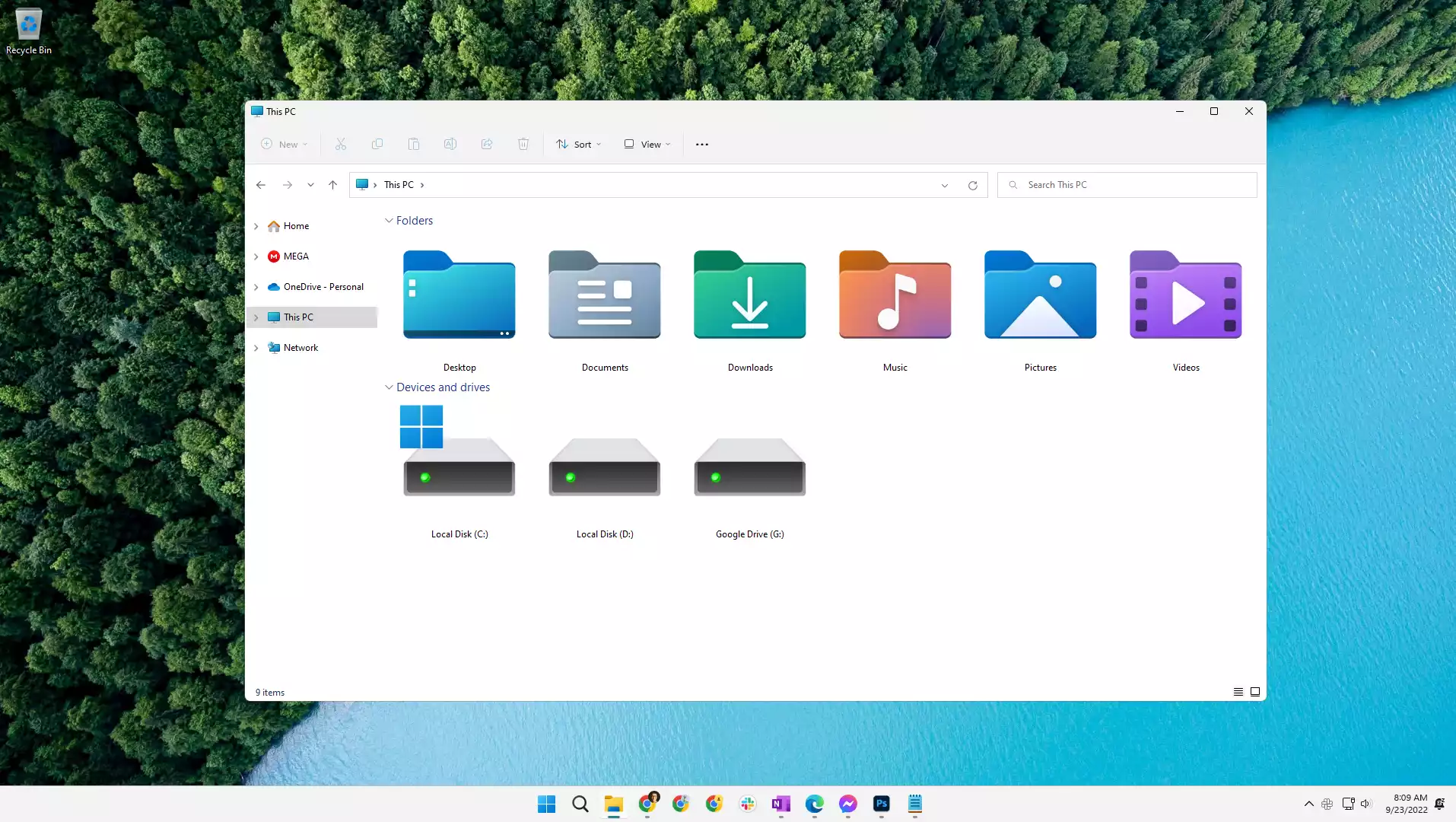Collapse the Devices and drives group
The height and width of the screenshot is (822, 1456).
pos(389,387)
